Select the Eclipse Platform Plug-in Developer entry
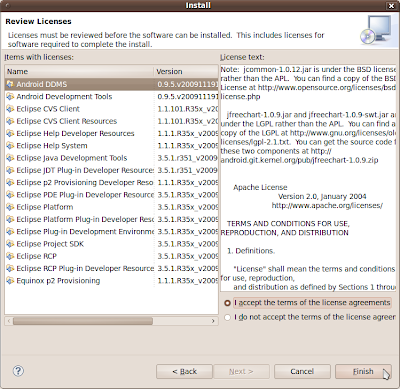 tap(85, 219)
